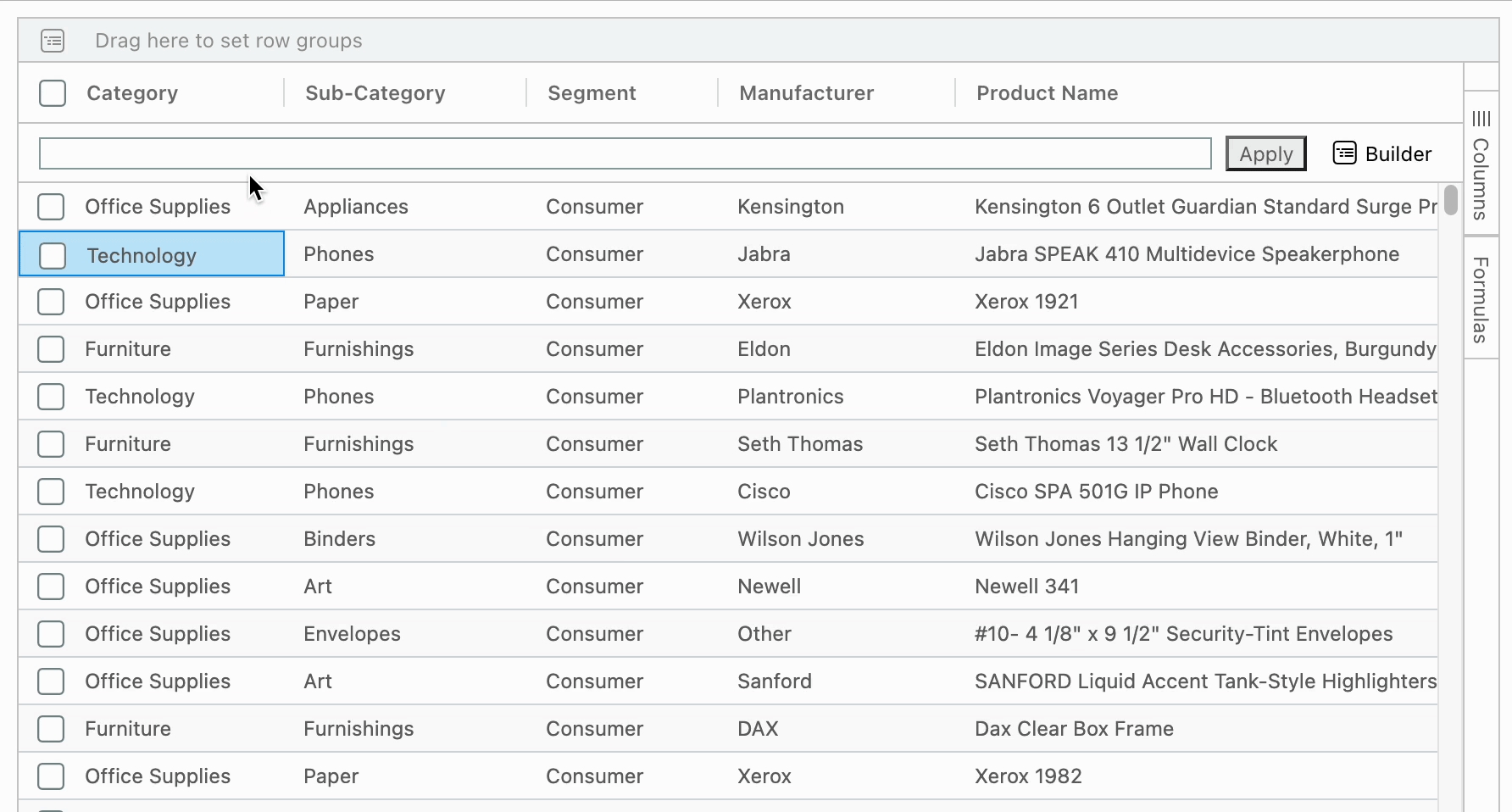Screen dimensions: 1512x812
Task: Click the row group panel icon
Action: tap(53, 41)
